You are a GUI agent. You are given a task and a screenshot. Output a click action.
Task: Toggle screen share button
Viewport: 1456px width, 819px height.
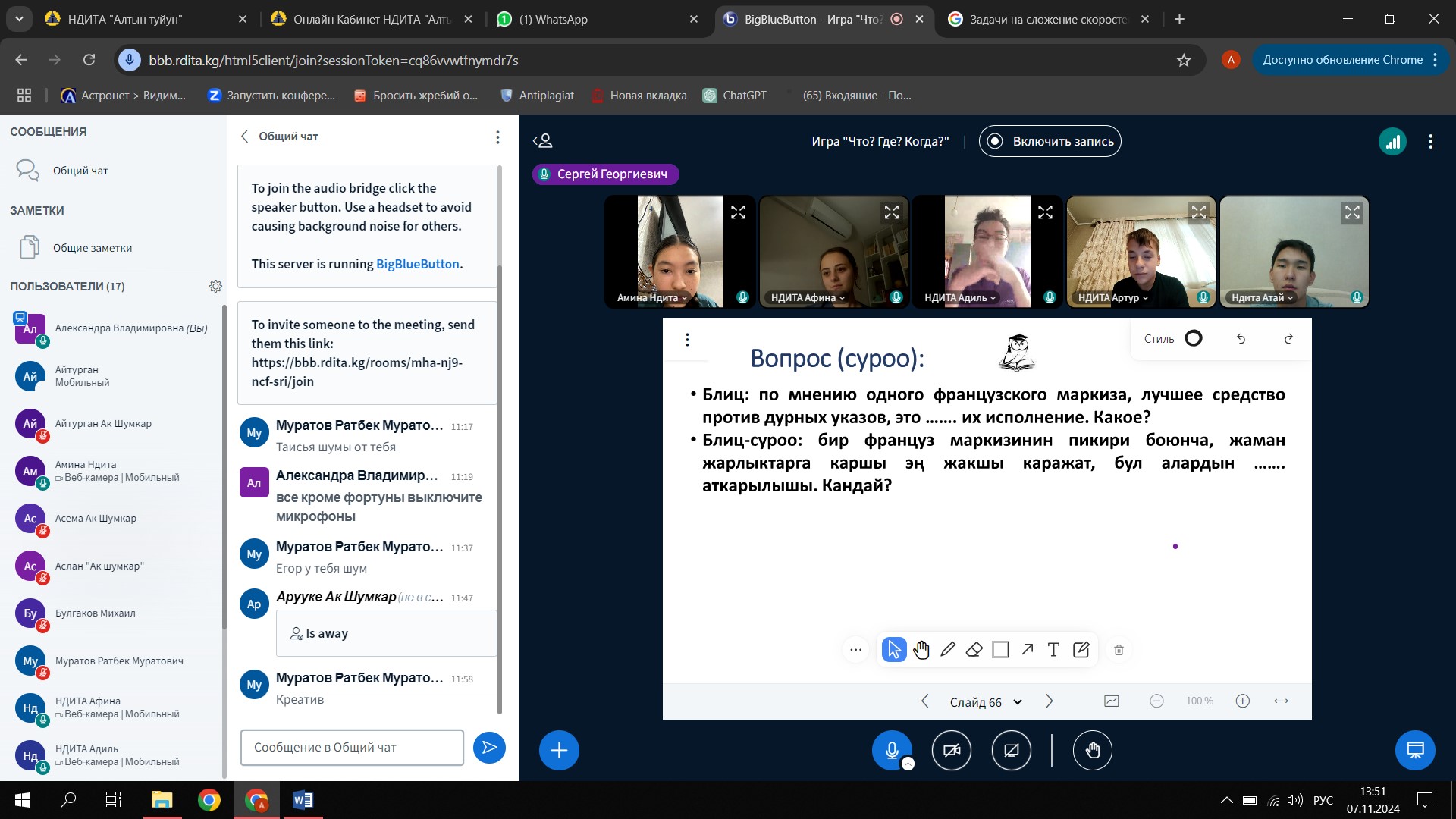click(1011, 750)
